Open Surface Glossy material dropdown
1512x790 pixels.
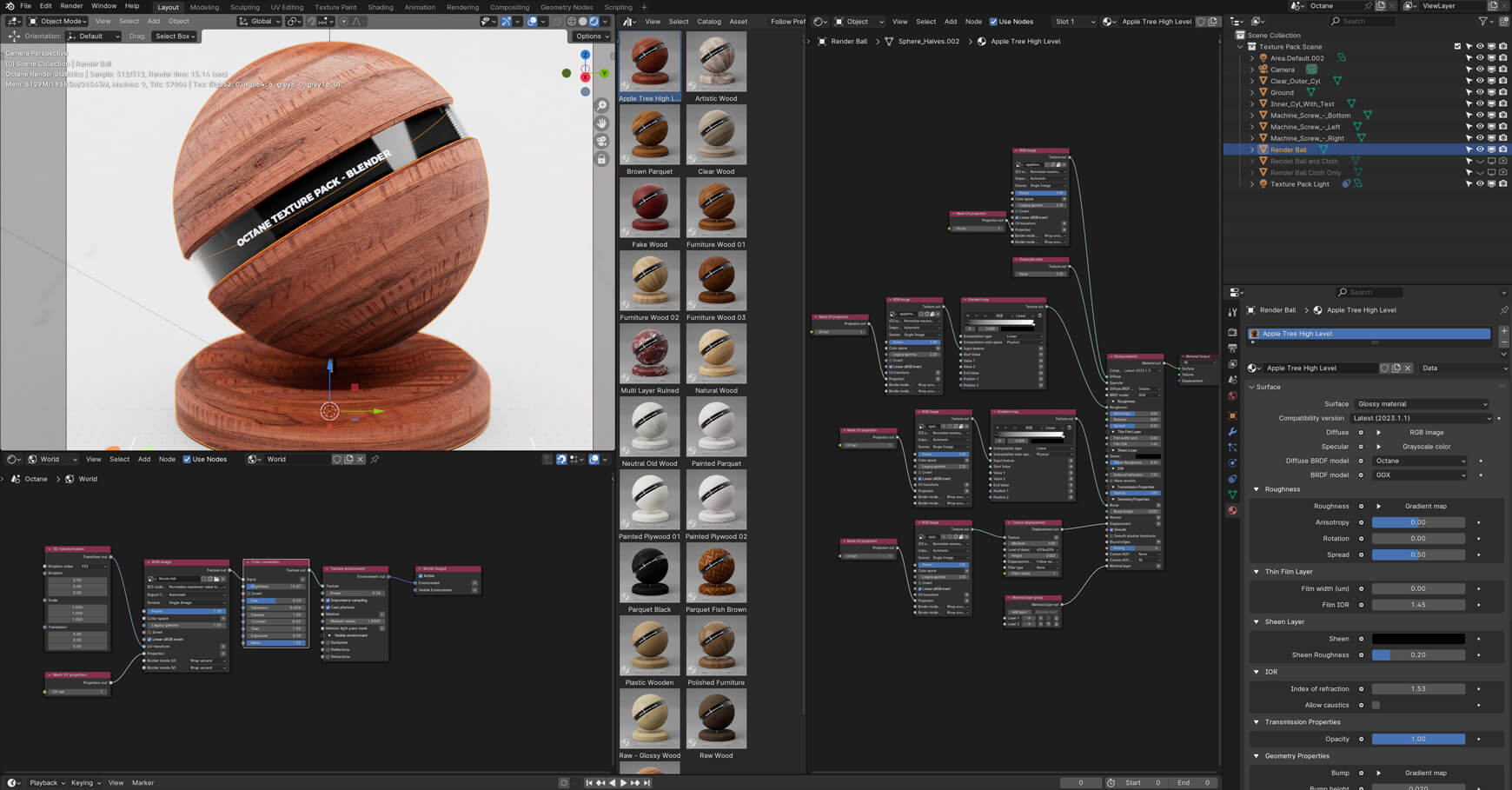(x=1422, y=404)
